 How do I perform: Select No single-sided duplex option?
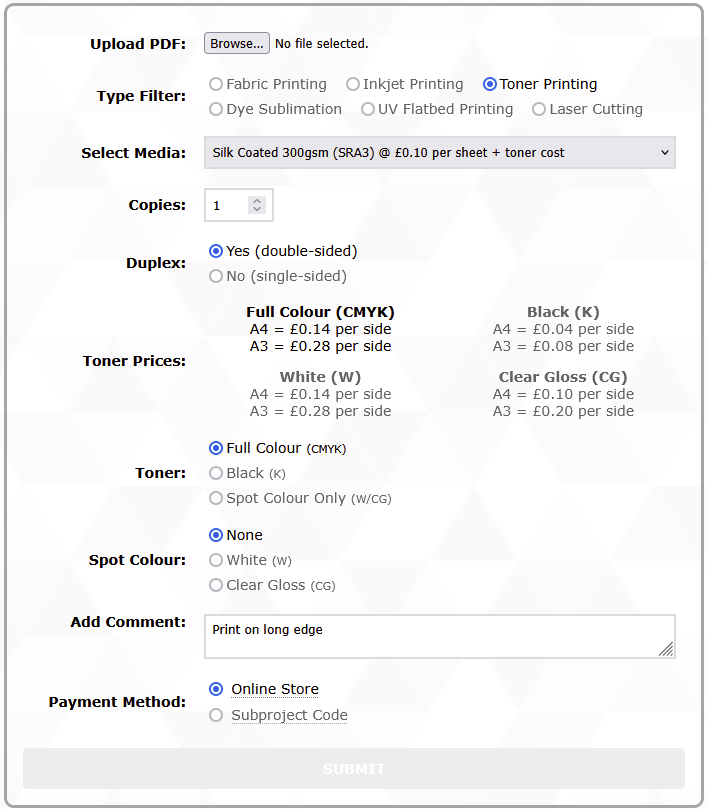coord(216,276)
